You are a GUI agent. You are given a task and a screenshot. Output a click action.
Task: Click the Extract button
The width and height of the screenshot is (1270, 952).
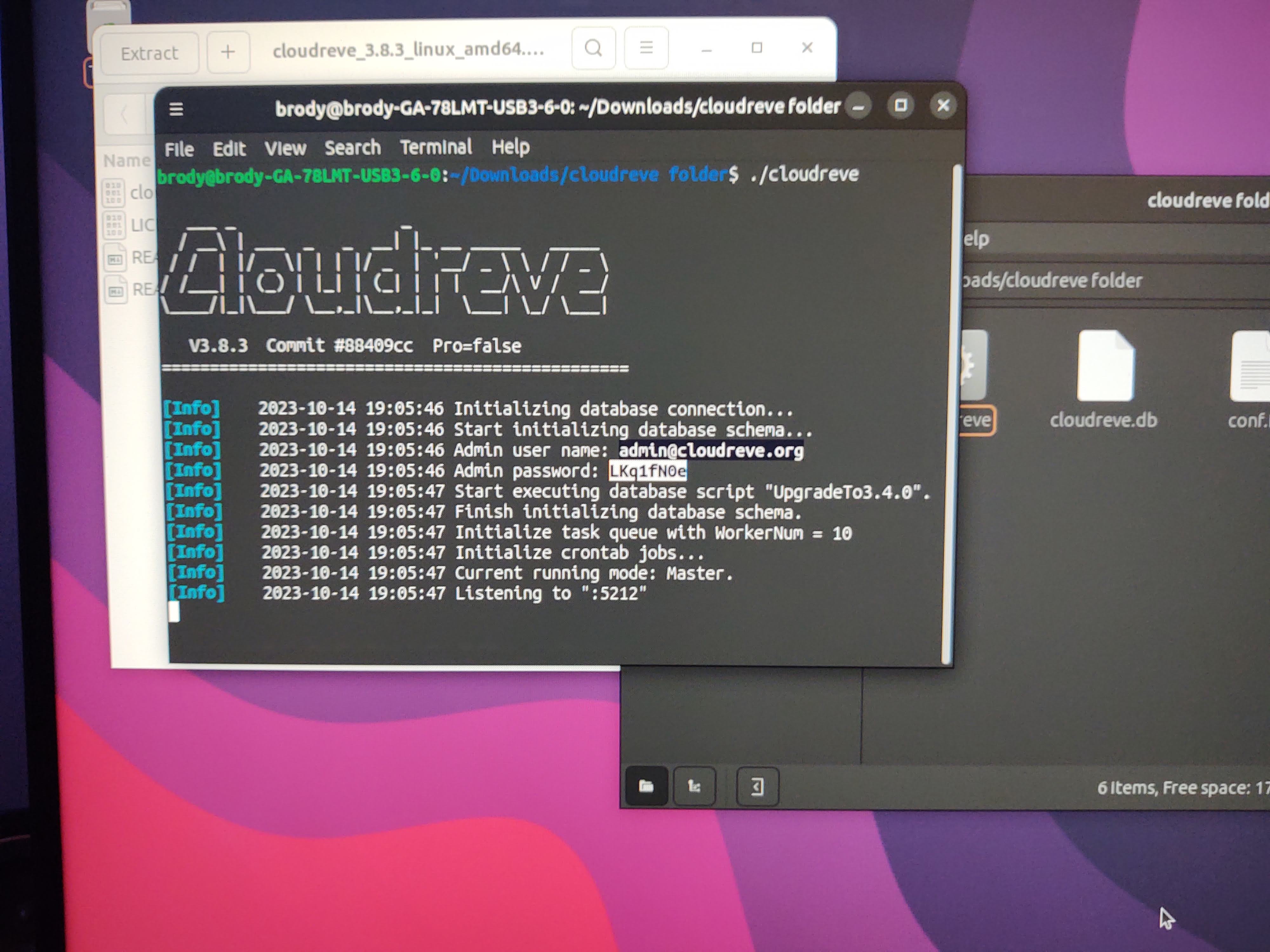149,53
